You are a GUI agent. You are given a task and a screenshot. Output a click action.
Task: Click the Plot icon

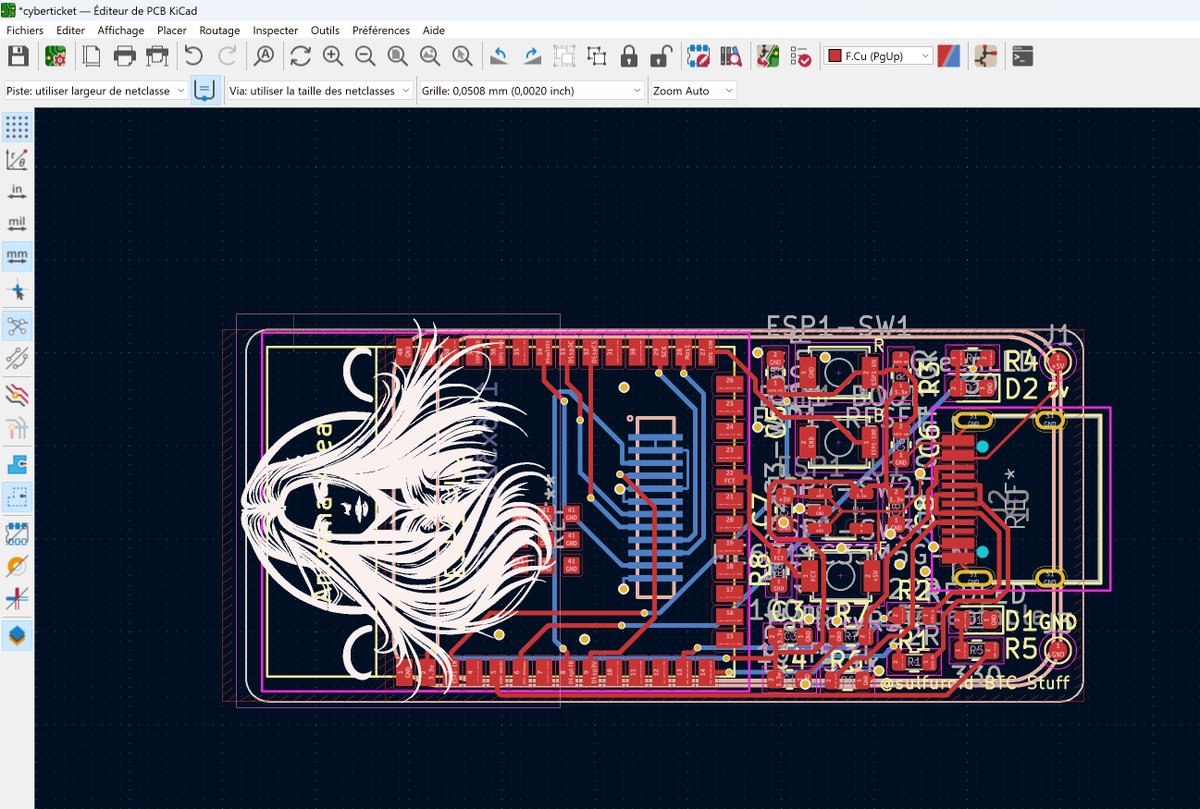pos(157,56)
